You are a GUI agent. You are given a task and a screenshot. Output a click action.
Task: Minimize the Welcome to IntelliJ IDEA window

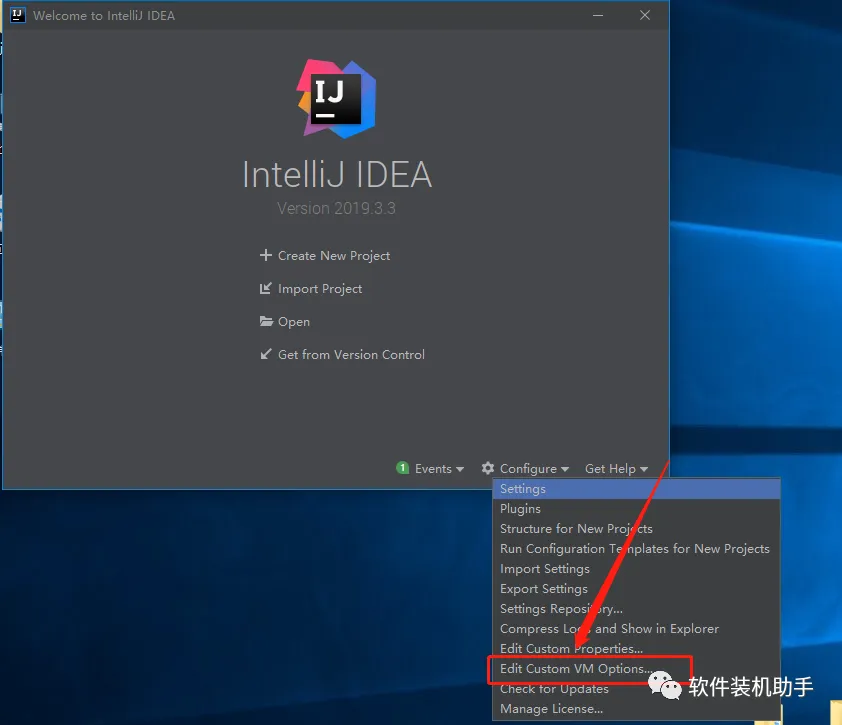[x=598, y=15]
